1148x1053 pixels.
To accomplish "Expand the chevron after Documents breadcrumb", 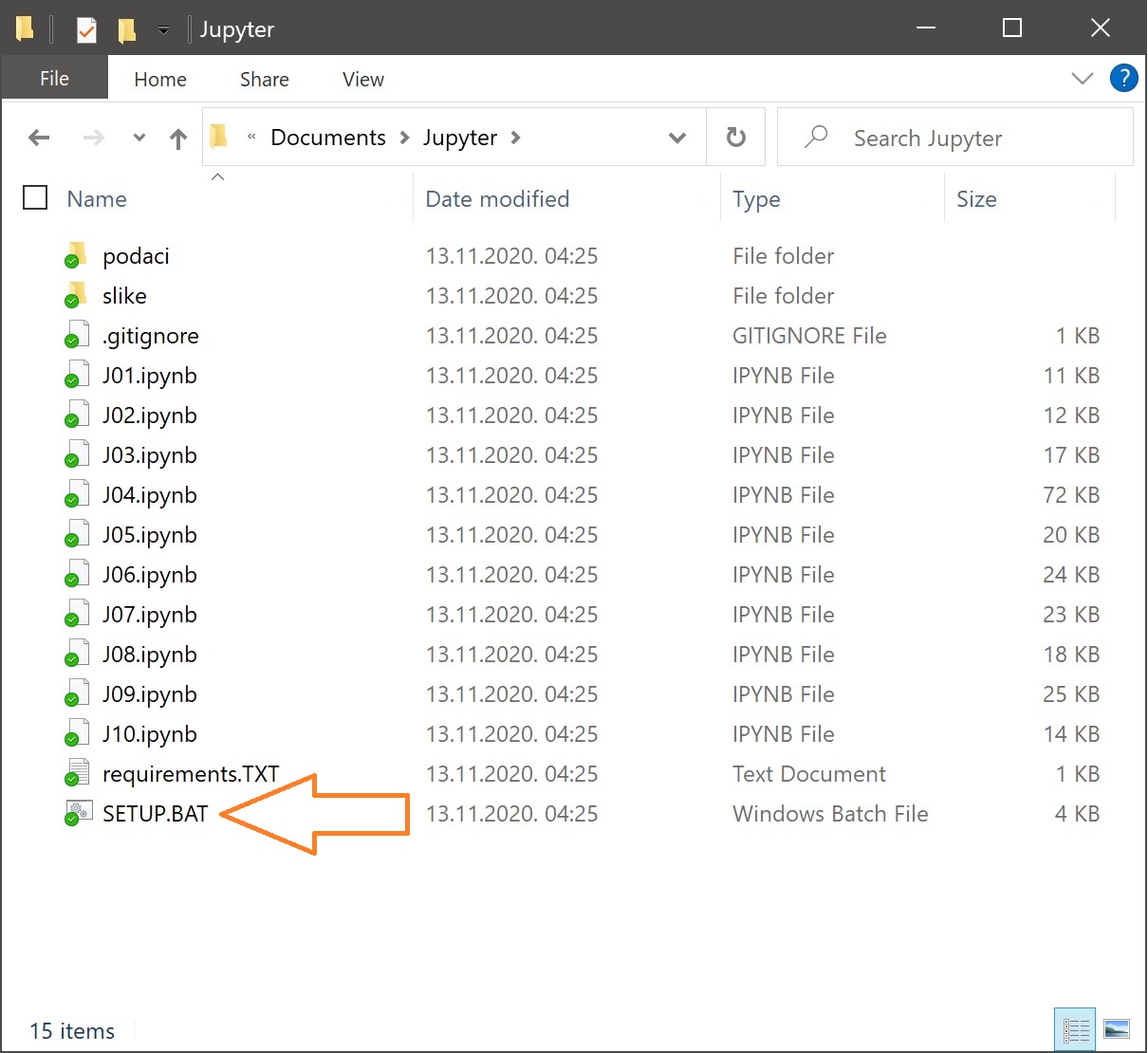I will pos(404,138).
